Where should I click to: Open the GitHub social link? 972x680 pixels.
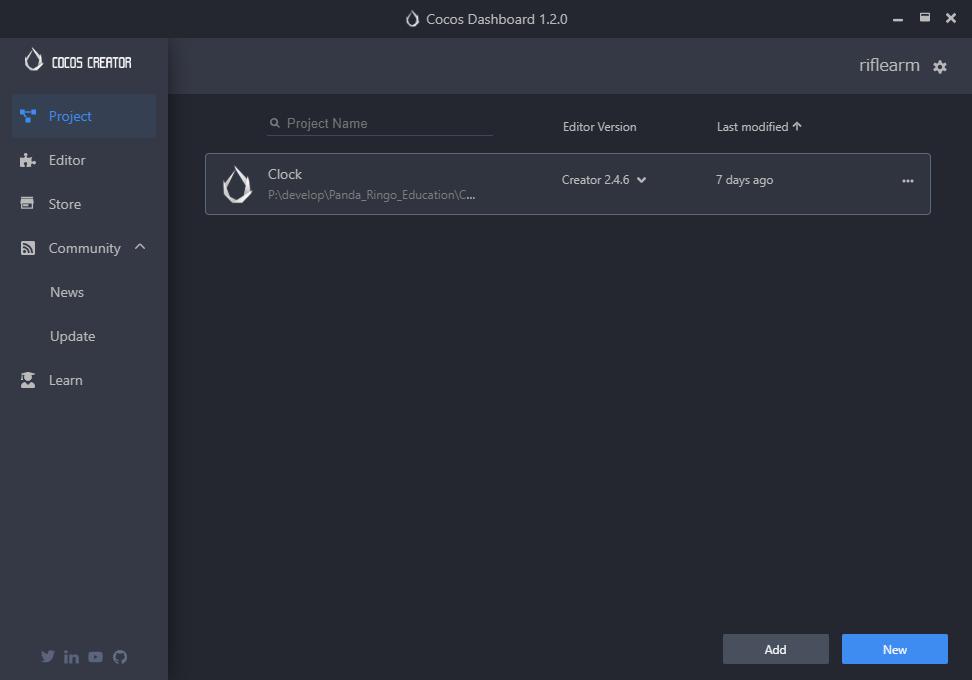120,656
